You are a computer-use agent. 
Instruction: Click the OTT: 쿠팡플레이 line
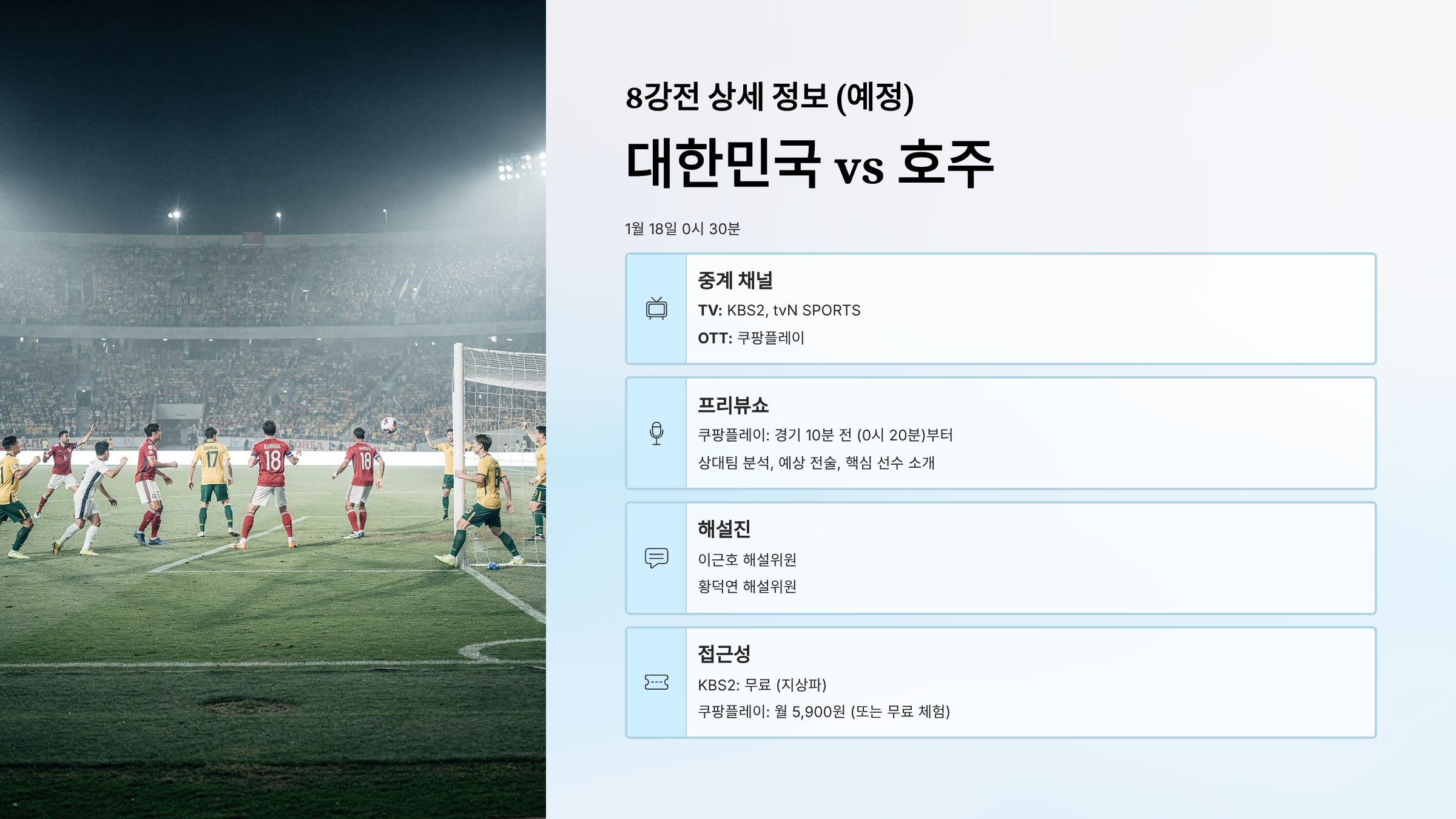(x=751, y=338)
